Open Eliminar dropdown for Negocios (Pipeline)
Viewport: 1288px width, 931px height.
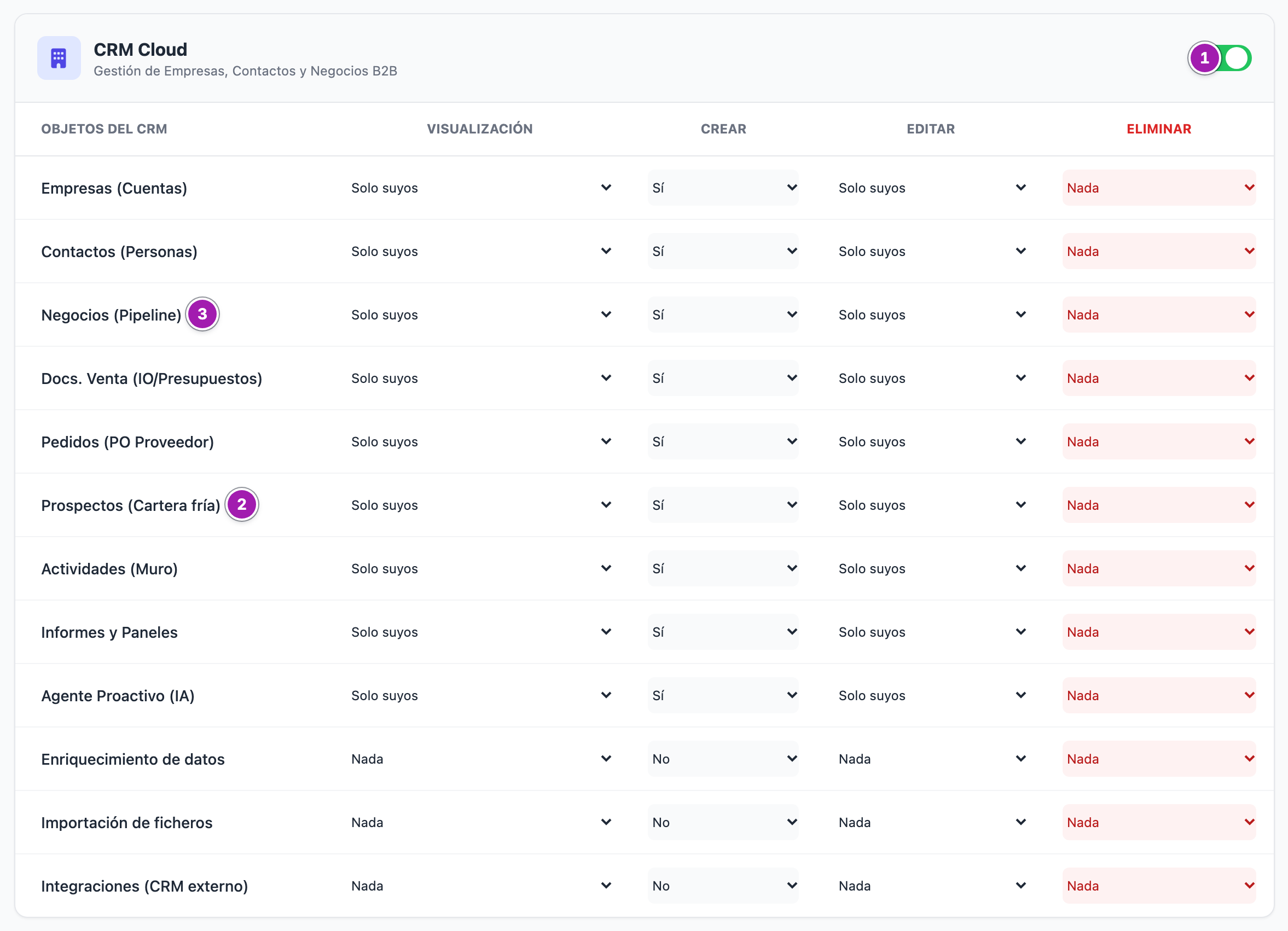point(1159,315)
